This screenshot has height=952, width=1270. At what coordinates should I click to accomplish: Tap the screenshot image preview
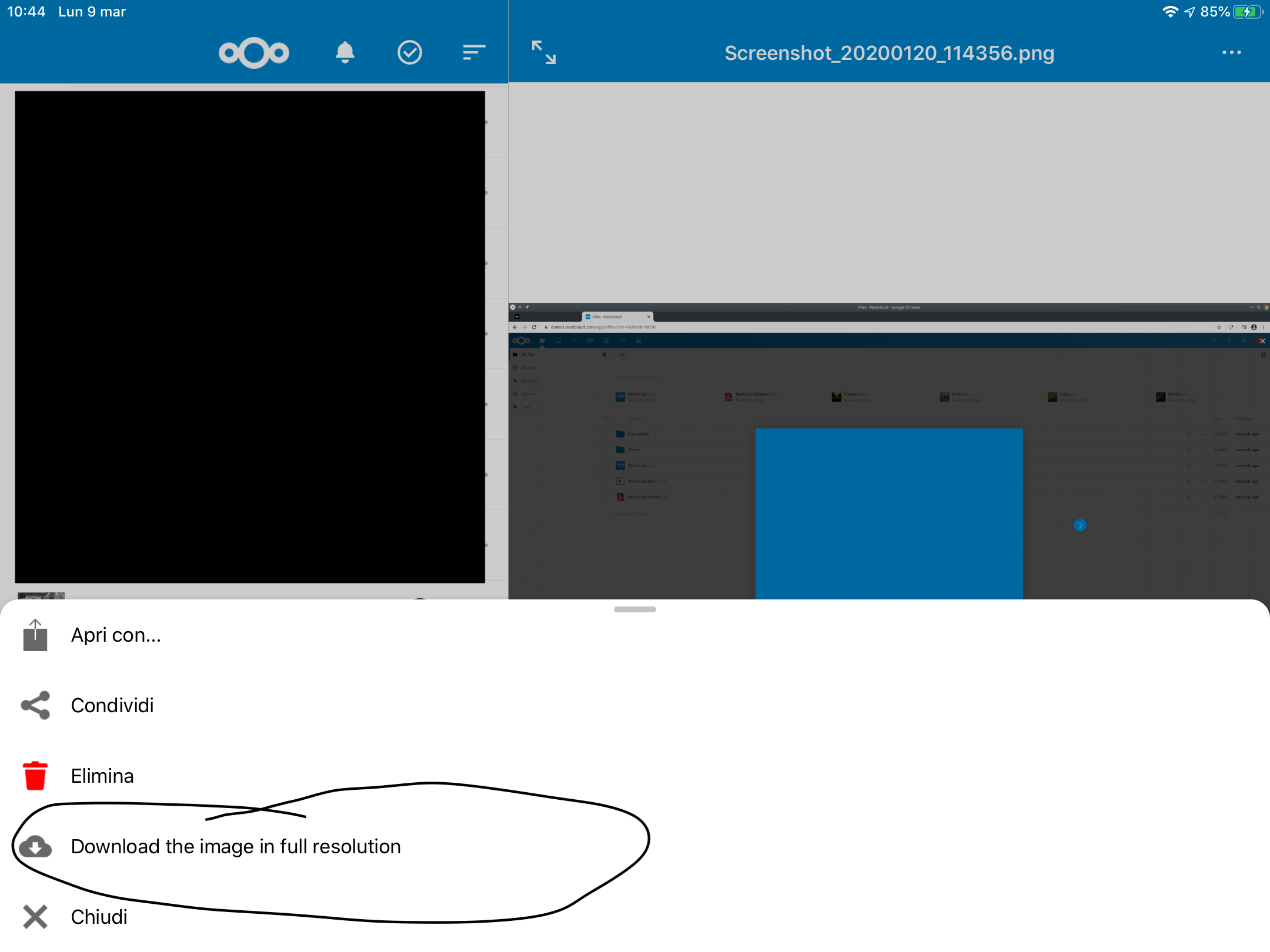pyautogui.click(x=889, y=451)
